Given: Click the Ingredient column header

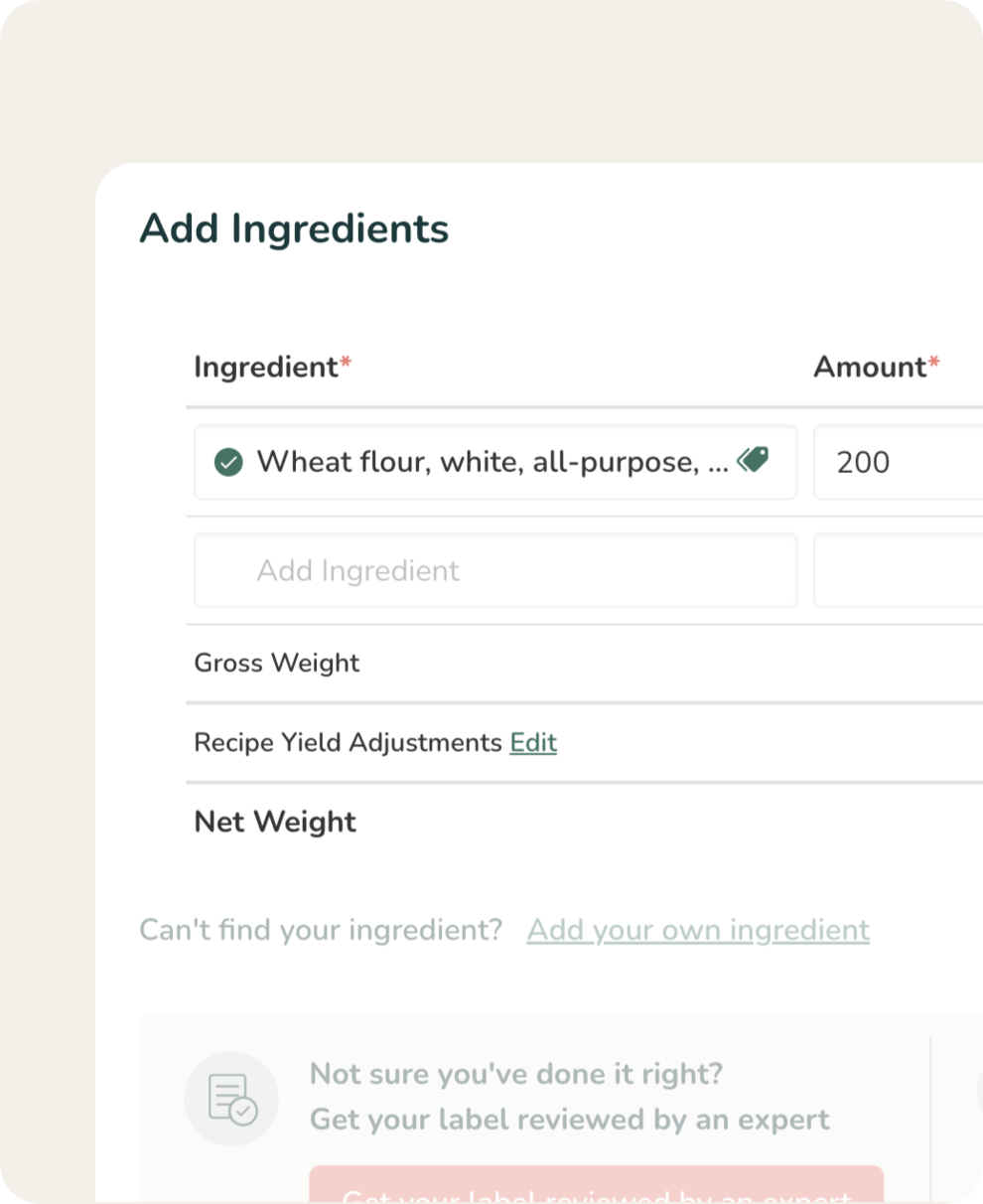Looking at the screenshot, I should click(x=266, y=368).
